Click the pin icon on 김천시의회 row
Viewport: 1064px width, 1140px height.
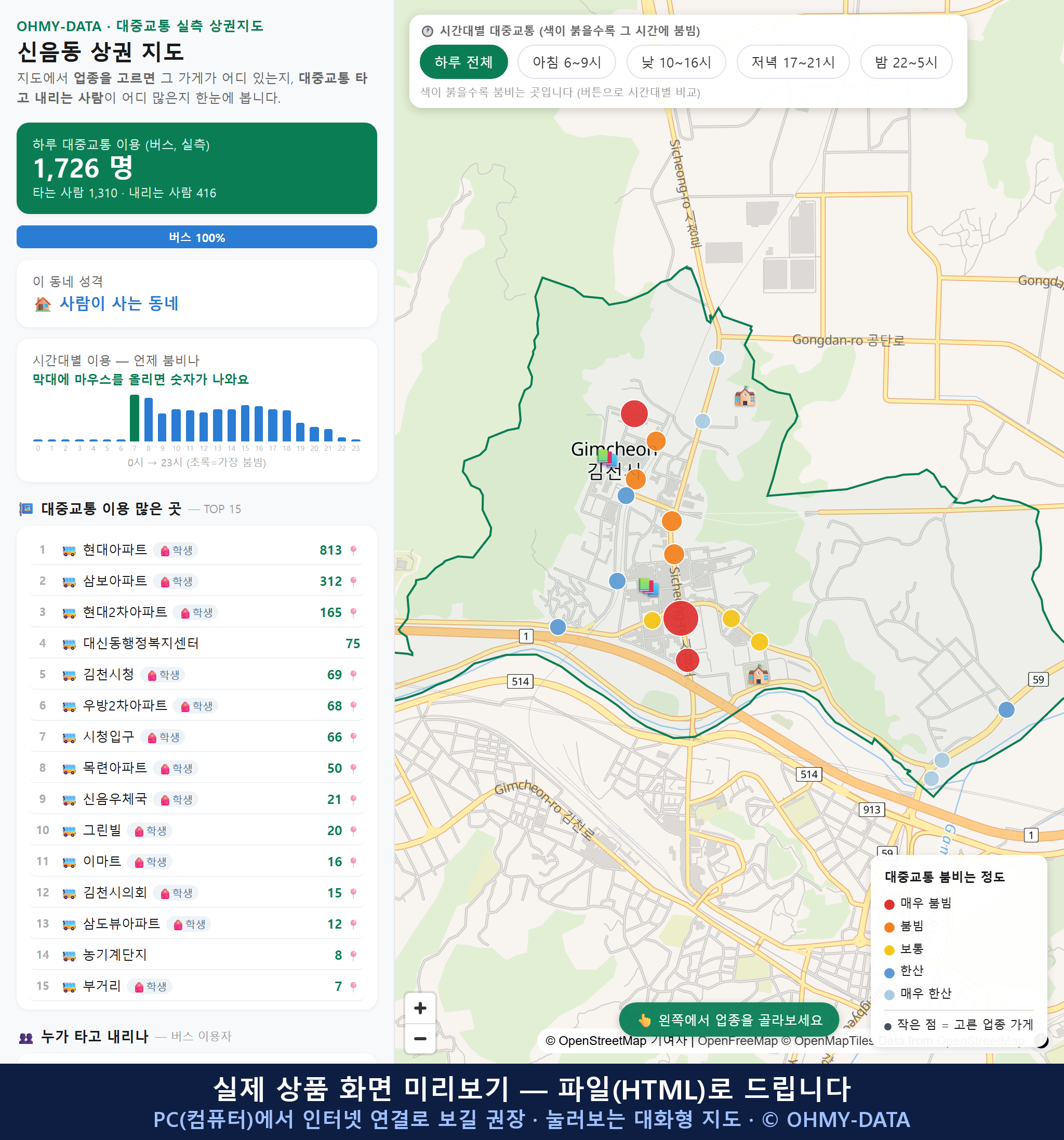pos(353,893)
